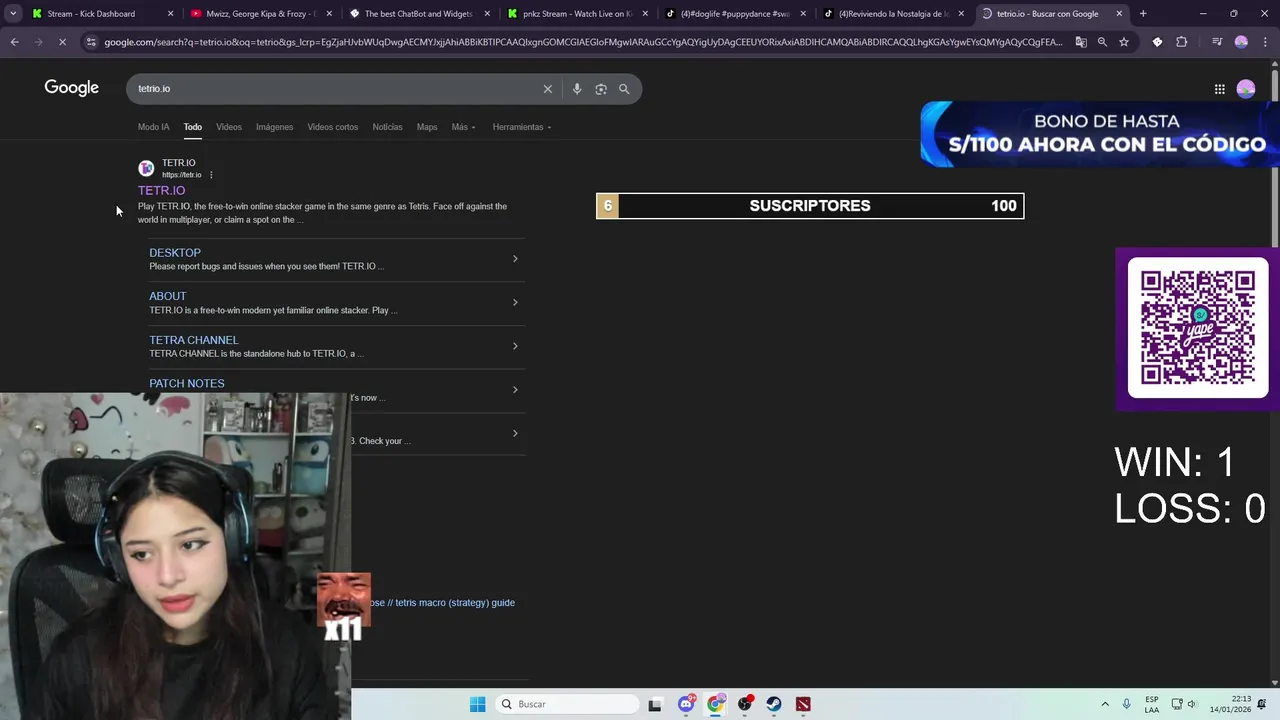Switch to The best ChatBot and Widgets tab

tap(418, 14)
